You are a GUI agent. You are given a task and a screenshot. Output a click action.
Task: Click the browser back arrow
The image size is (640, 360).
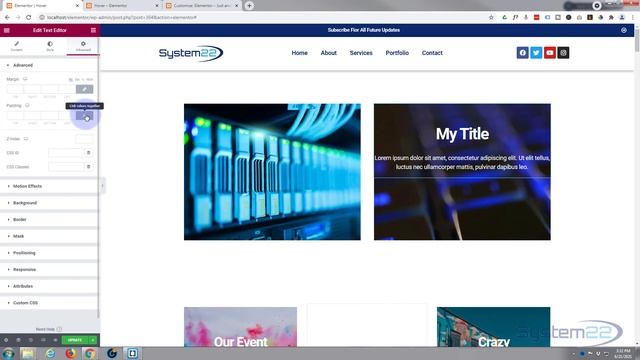pyautogui.click(x=7, y=18)
